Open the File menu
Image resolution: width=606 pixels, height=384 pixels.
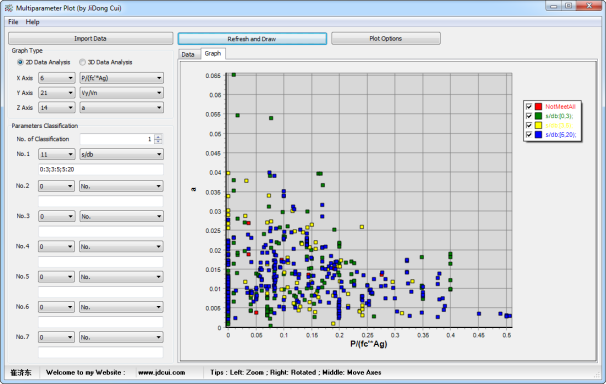[13, 22]
